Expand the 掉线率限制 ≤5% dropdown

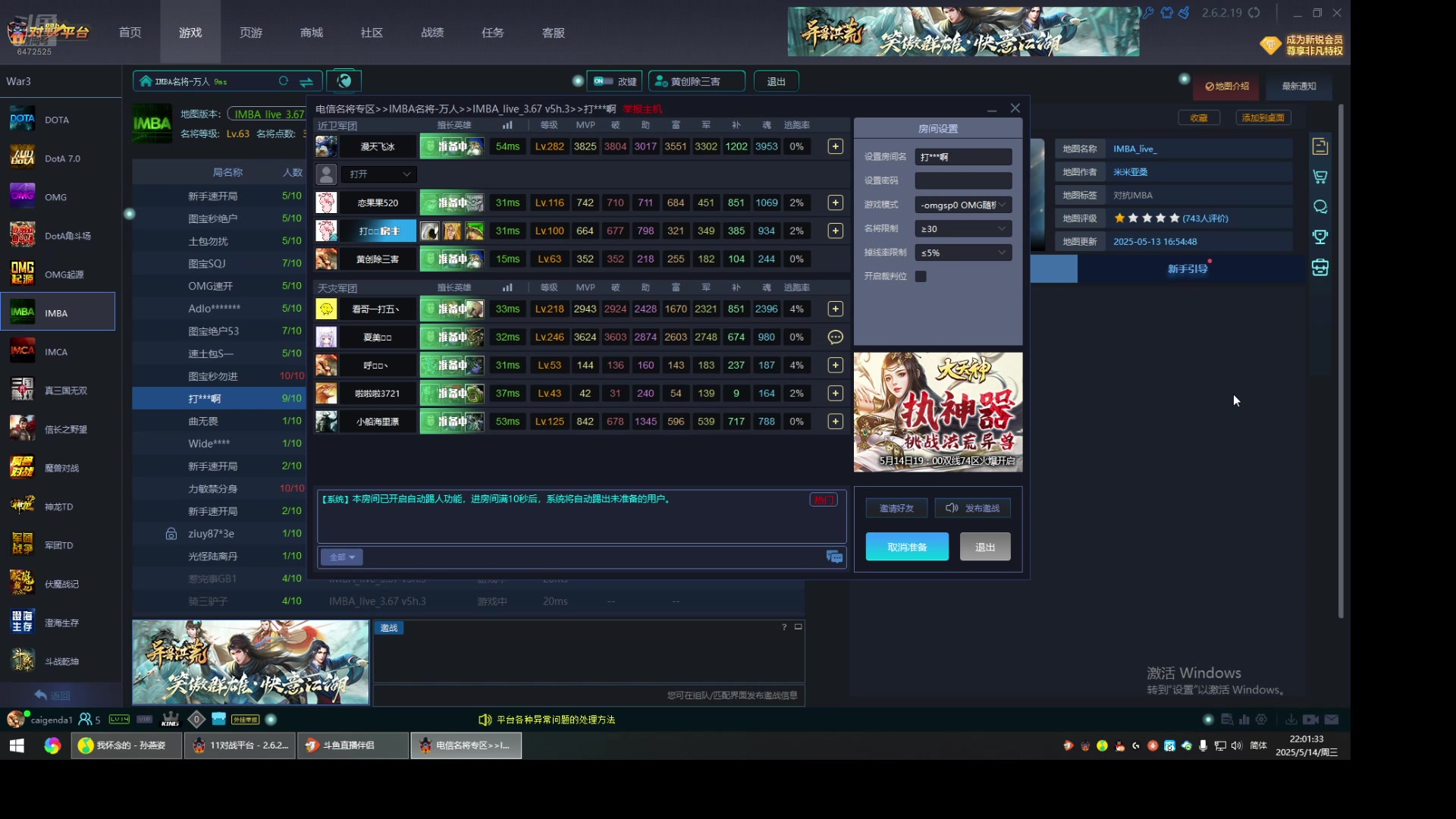pos(963,253)
